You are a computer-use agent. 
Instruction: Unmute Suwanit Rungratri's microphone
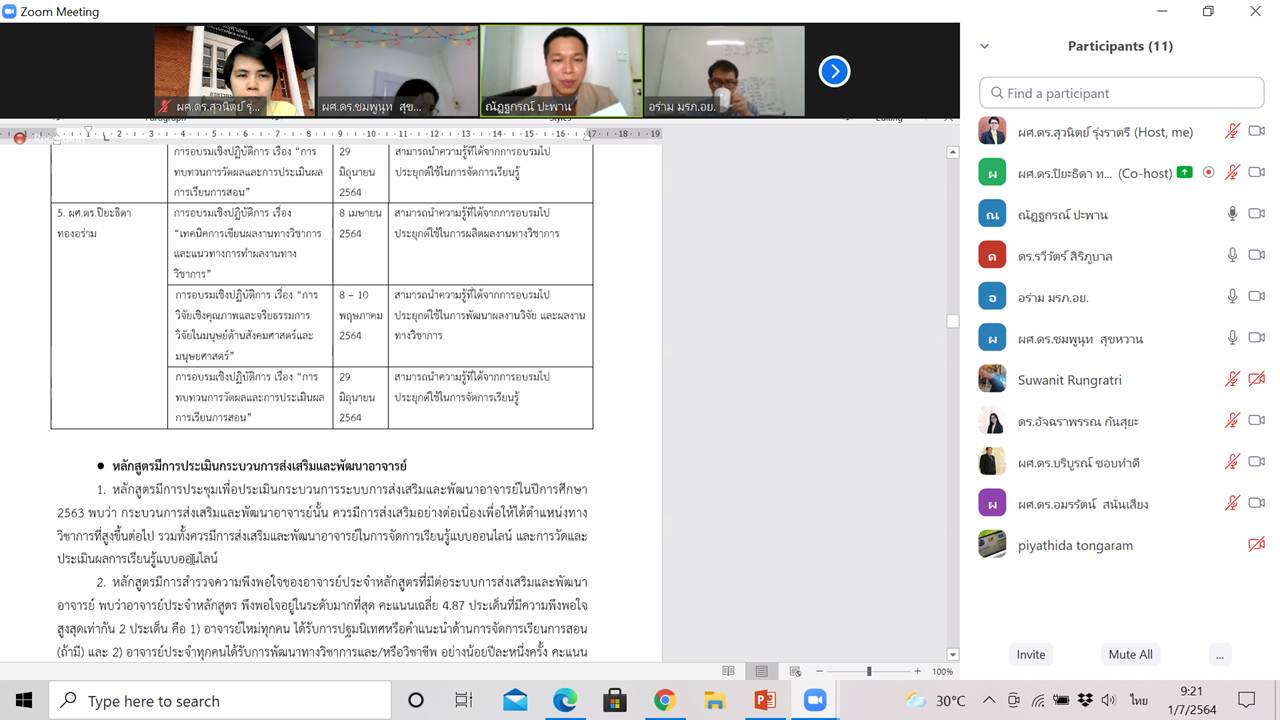click(1233, 379)
